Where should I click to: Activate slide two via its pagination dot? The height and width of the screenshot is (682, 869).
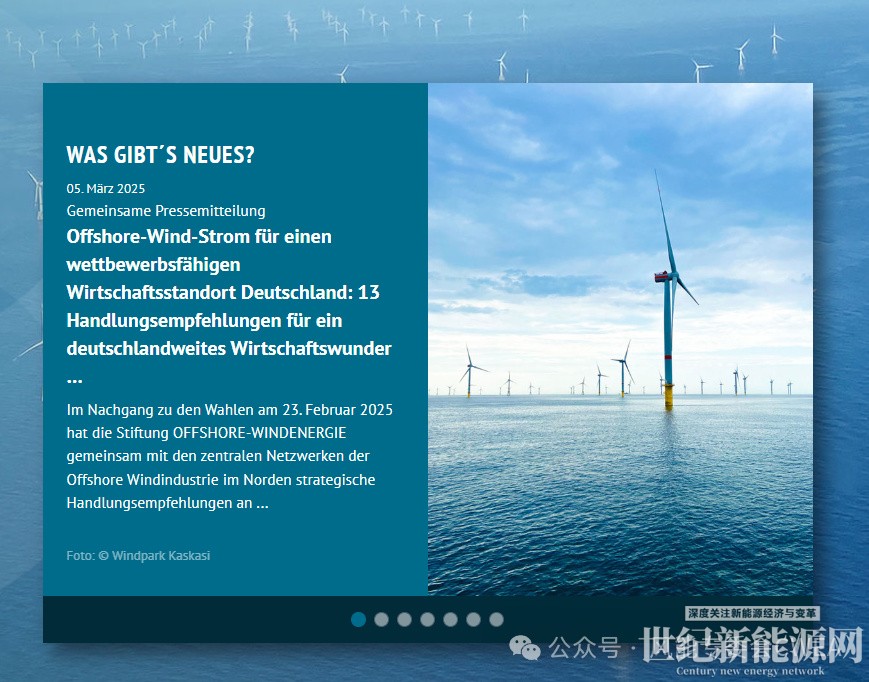click(381, 620)
